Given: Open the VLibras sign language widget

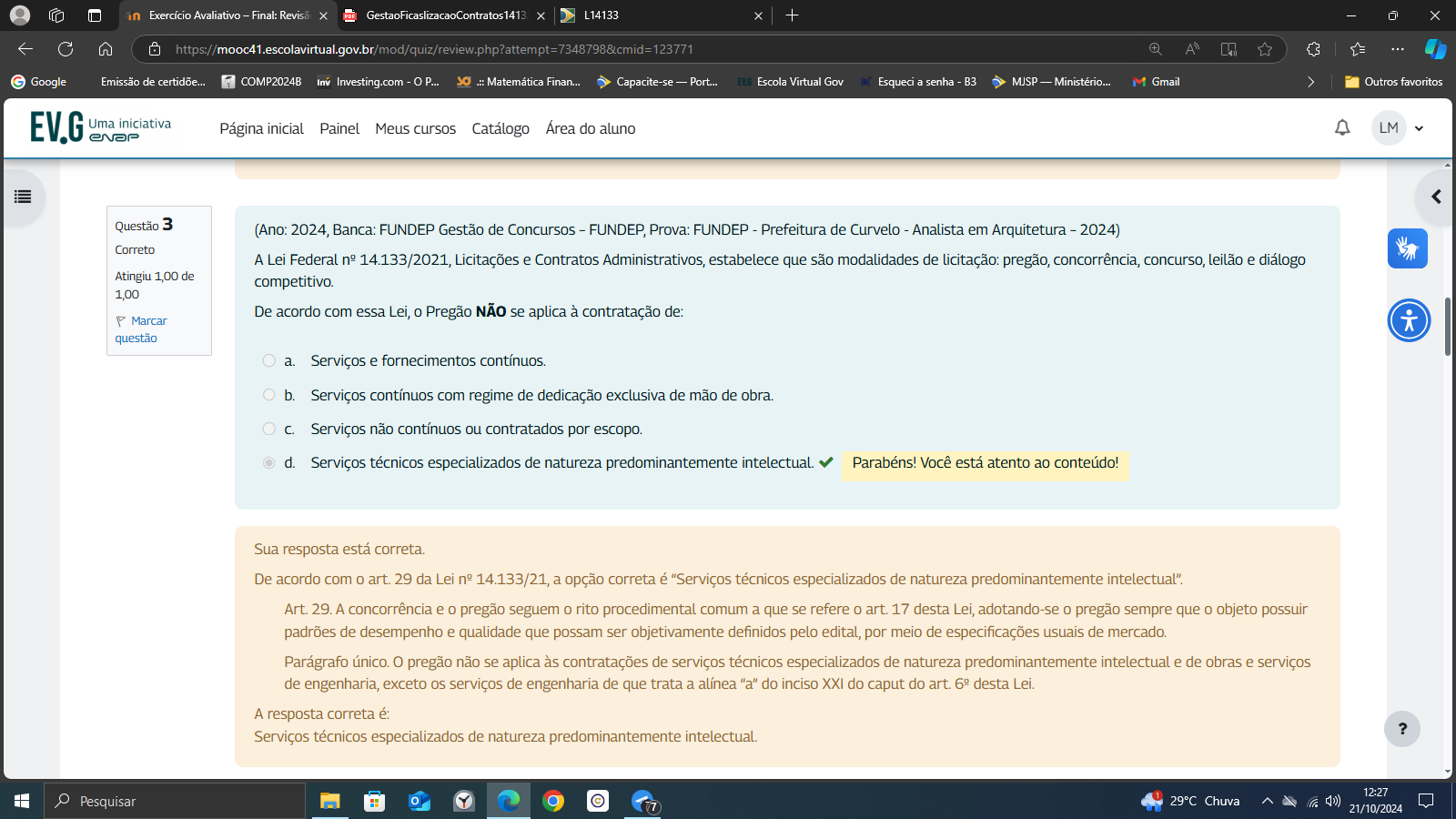Looking at the screenshot, I should click(1407, 248).
